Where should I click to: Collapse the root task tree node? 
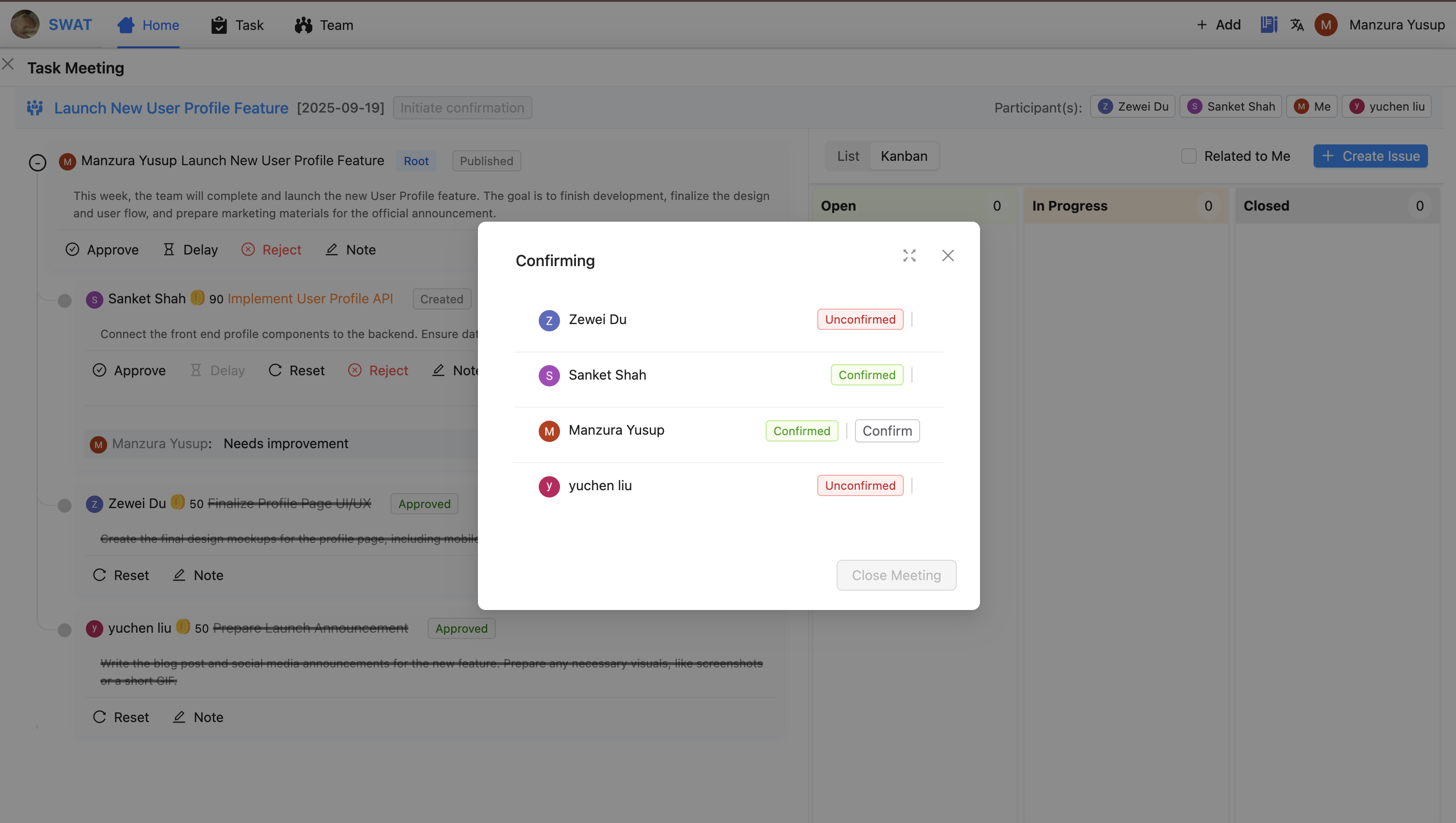point(37,163)
